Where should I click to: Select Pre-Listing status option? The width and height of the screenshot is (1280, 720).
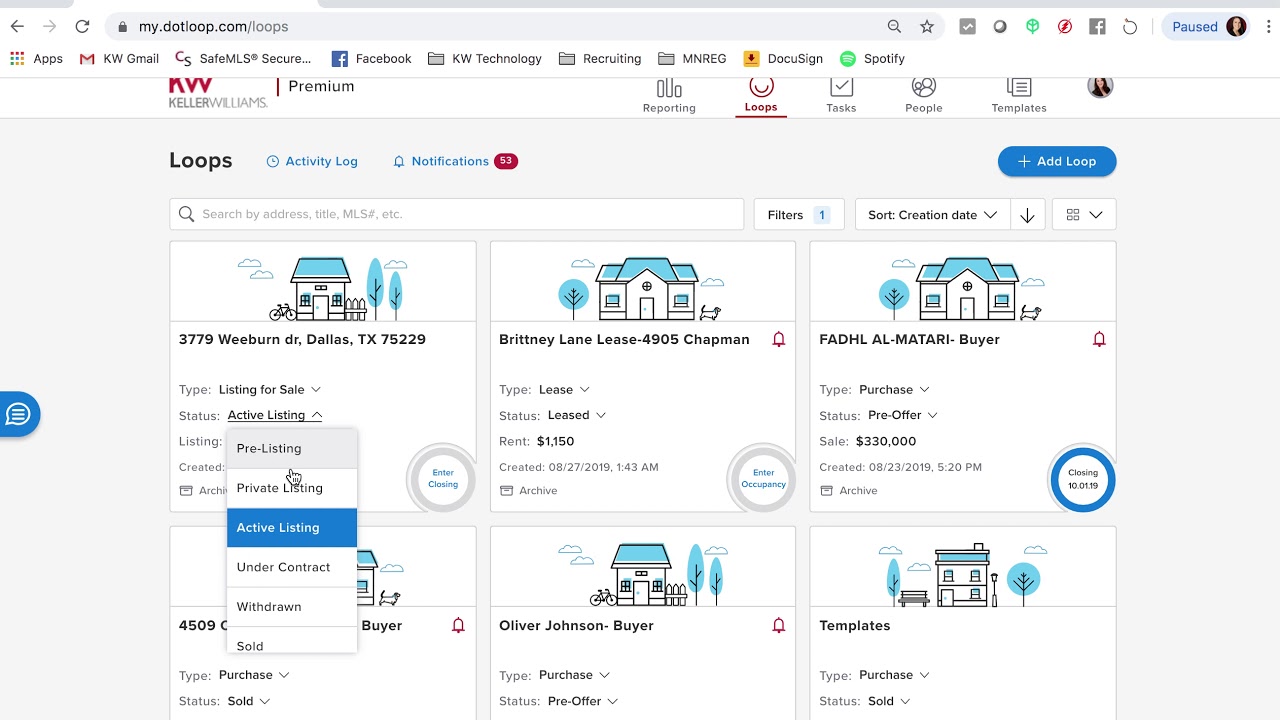292,448
